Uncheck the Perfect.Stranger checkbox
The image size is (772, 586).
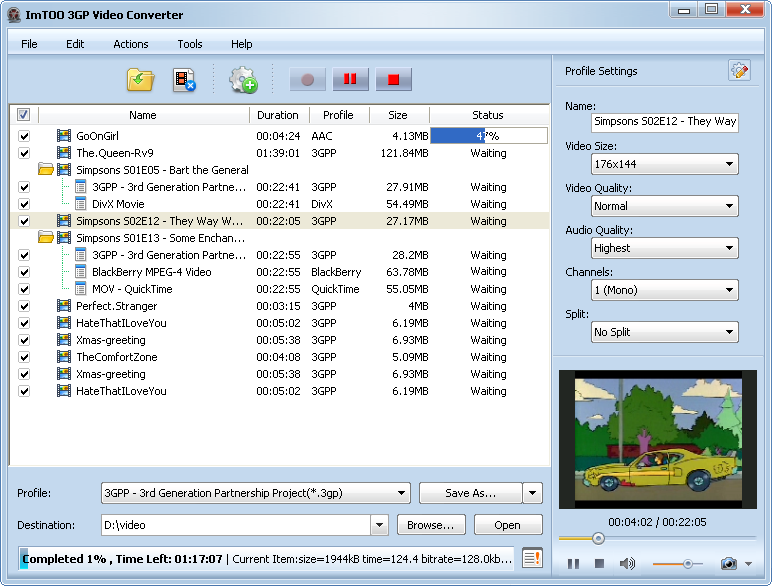(x=24, y=306)
